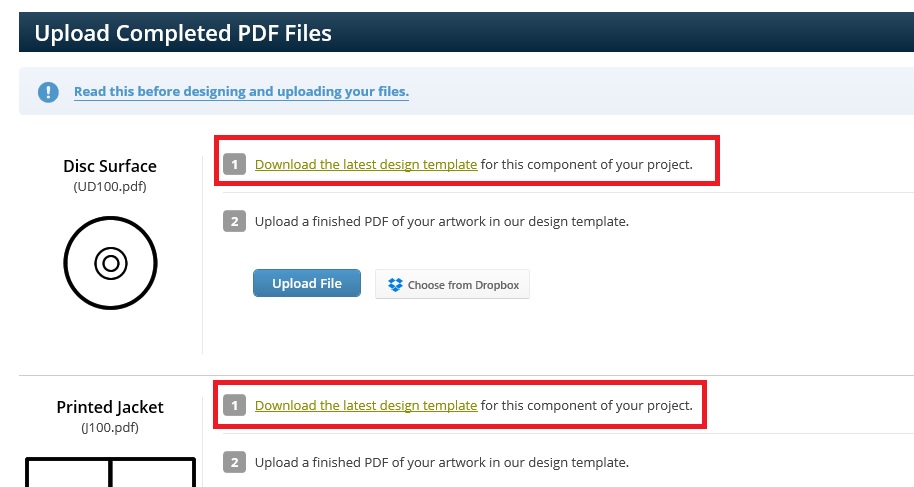The height and width of the screenshot is (487, 914).
Task: Click step 2 badge under Disc Surface
Action: [234, 222]
